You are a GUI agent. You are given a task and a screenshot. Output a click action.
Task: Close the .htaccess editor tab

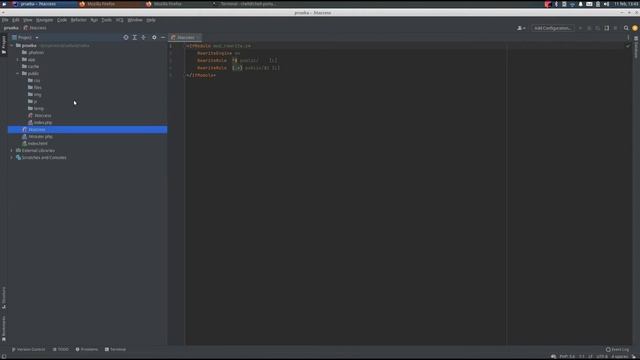point(199,38)
